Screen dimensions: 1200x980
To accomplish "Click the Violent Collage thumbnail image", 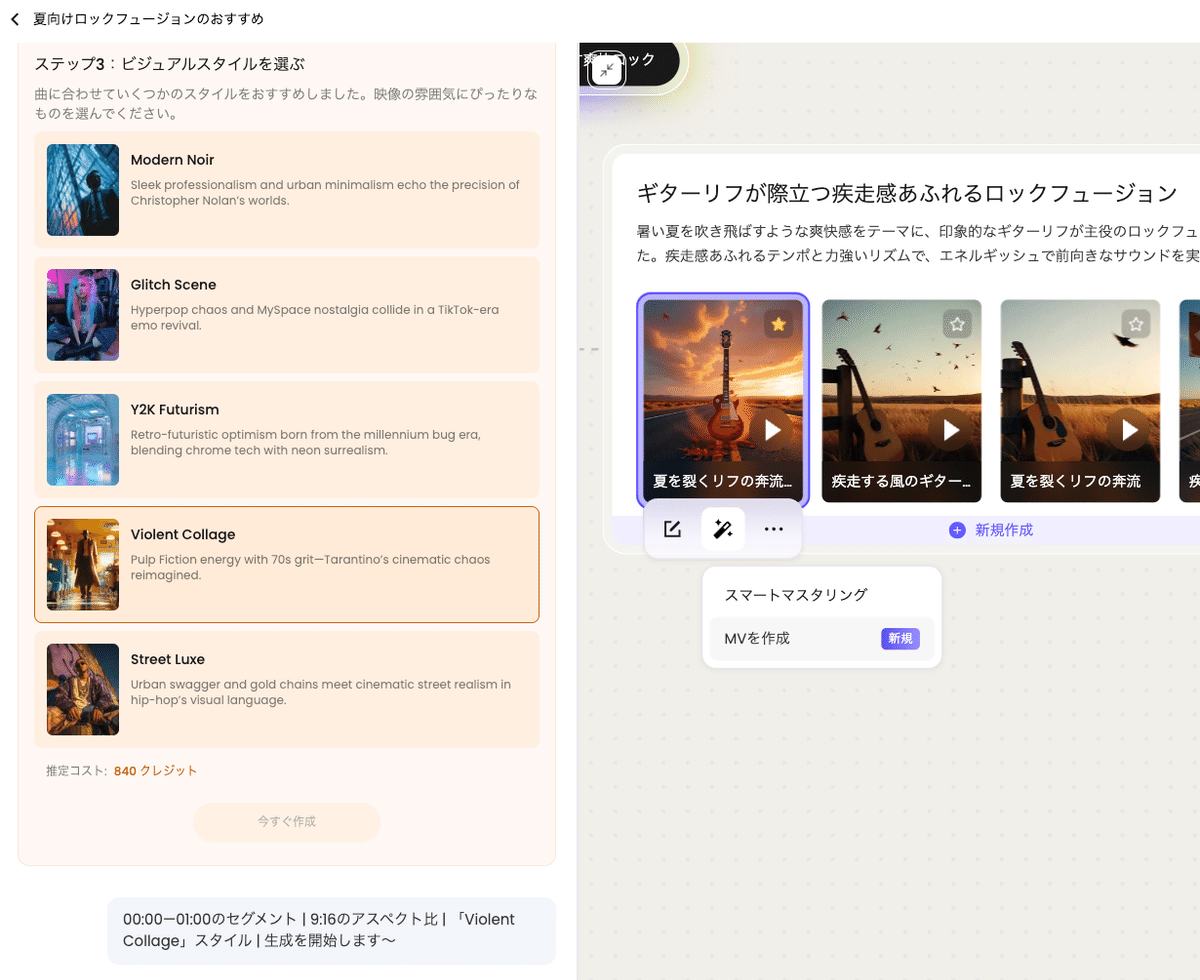I will click(x=83, y=565).
